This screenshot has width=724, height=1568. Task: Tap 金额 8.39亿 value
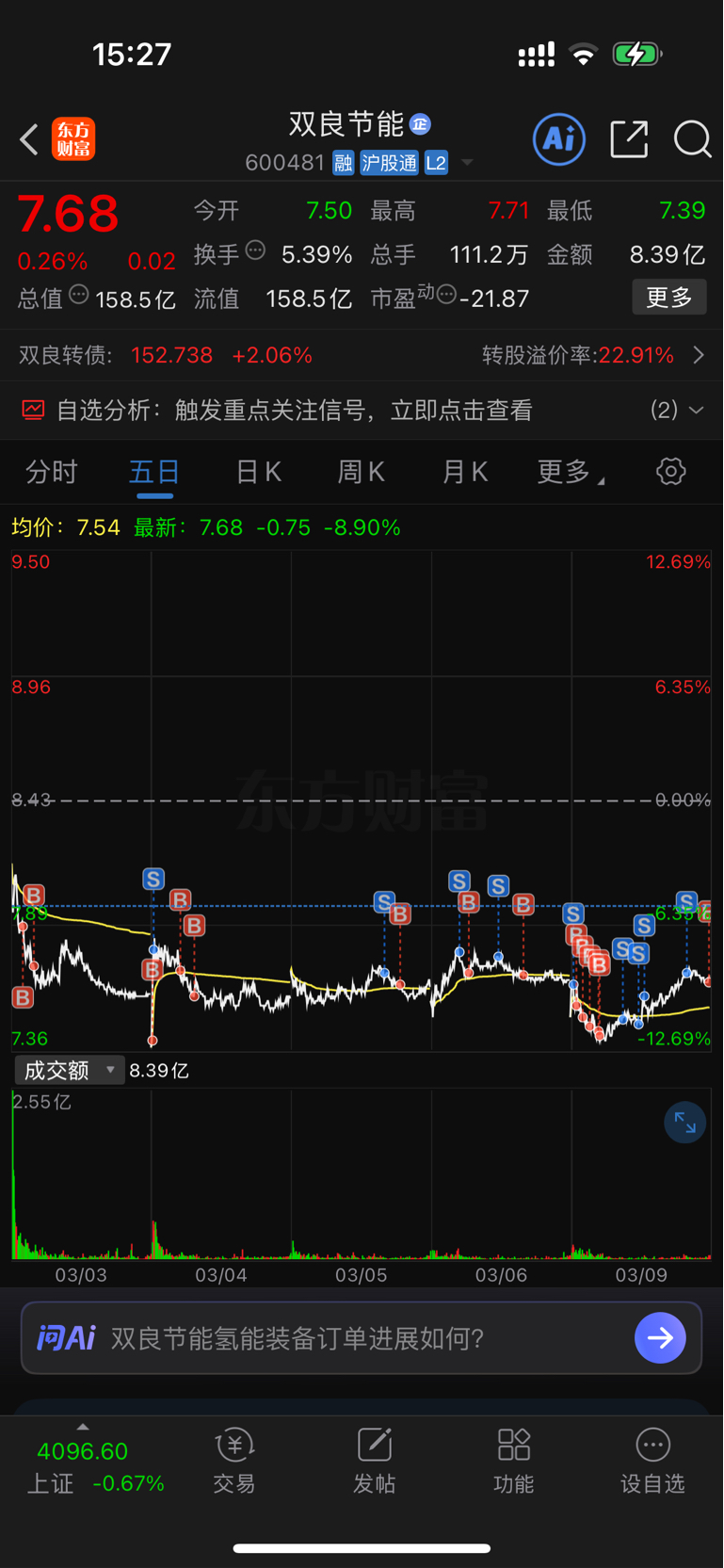point(668,254)
